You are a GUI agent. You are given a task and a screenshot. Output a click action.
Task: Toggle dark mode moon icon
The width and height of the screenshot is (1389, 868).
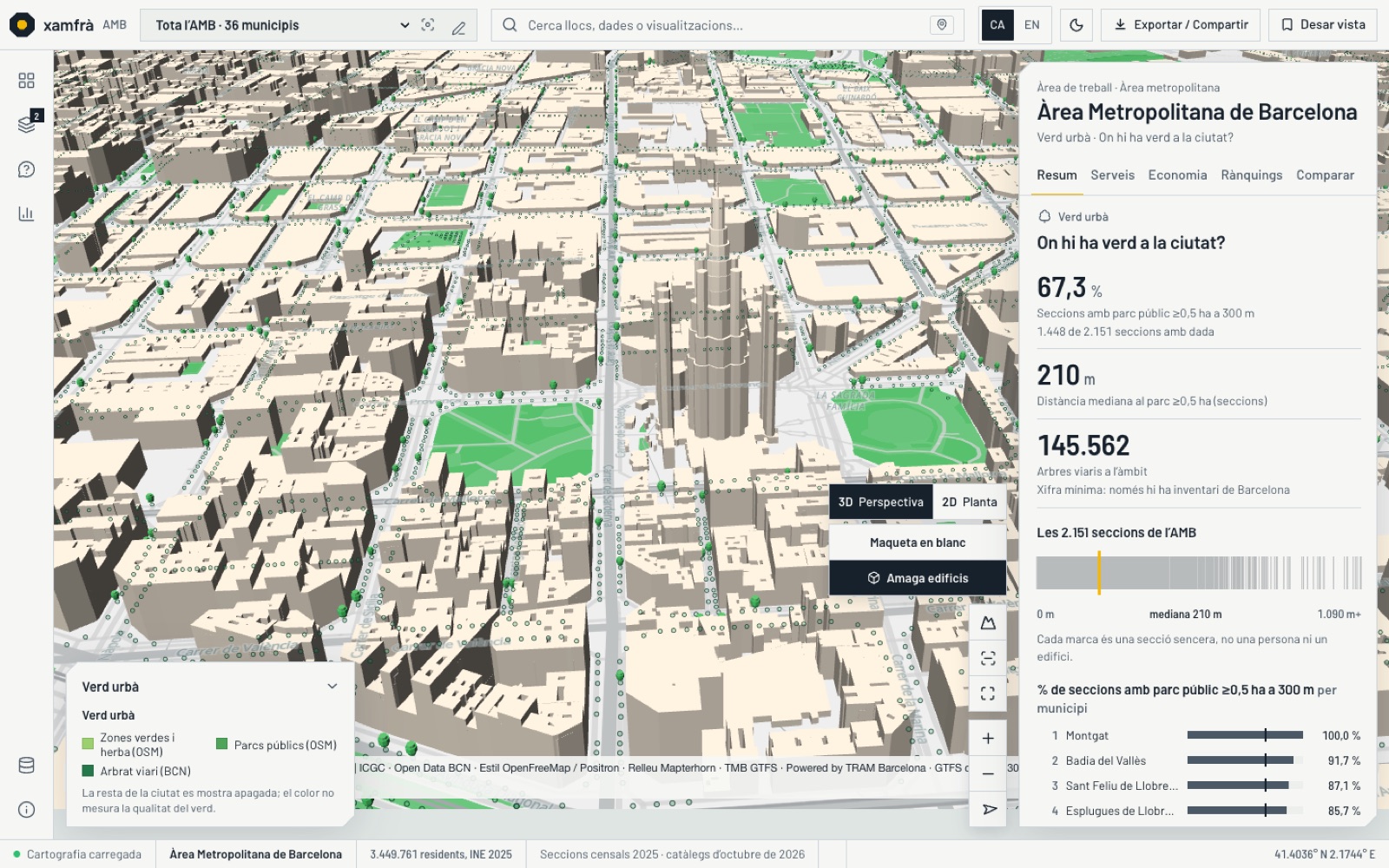click(x=1076, y=25)
